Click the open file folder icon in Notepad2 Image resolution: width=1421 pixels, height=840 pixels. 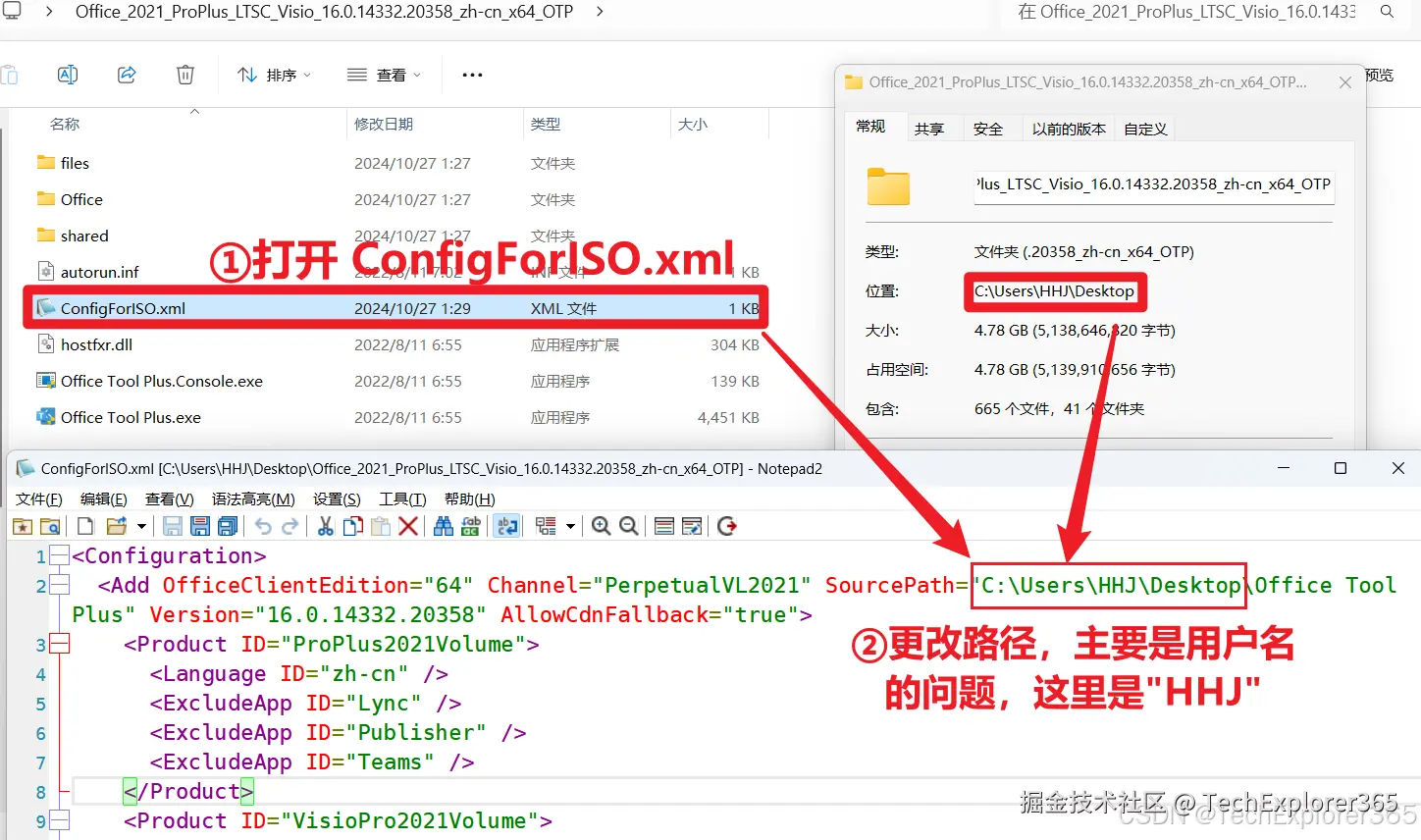tap(117, 527)
